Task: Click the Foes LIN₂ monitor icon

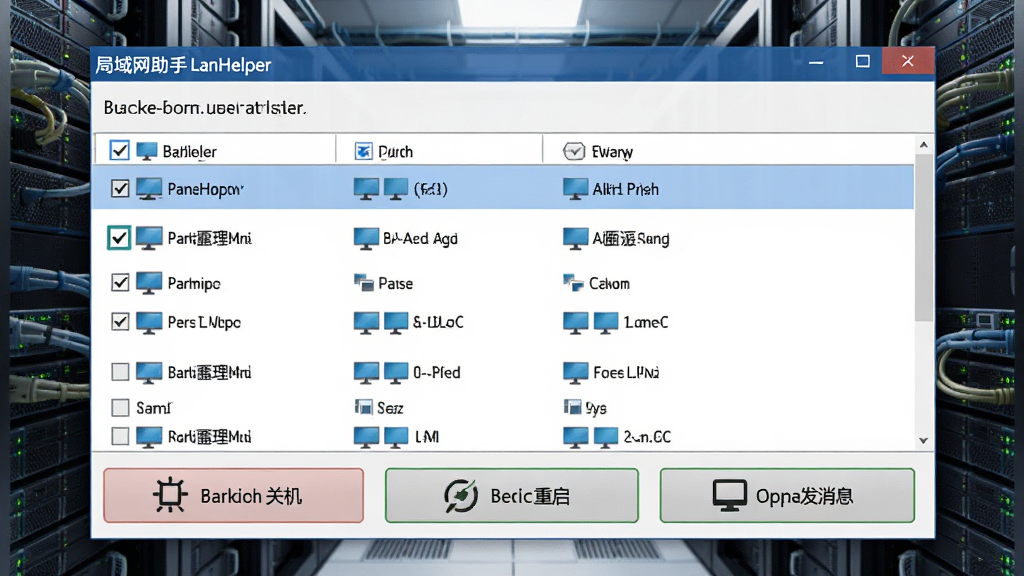Action: (575, 372)
